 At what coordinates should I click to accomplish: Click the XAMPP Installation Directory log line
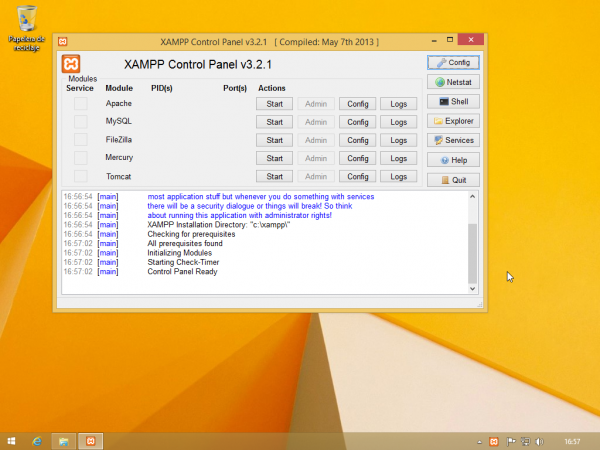click(x=219, y=225)
